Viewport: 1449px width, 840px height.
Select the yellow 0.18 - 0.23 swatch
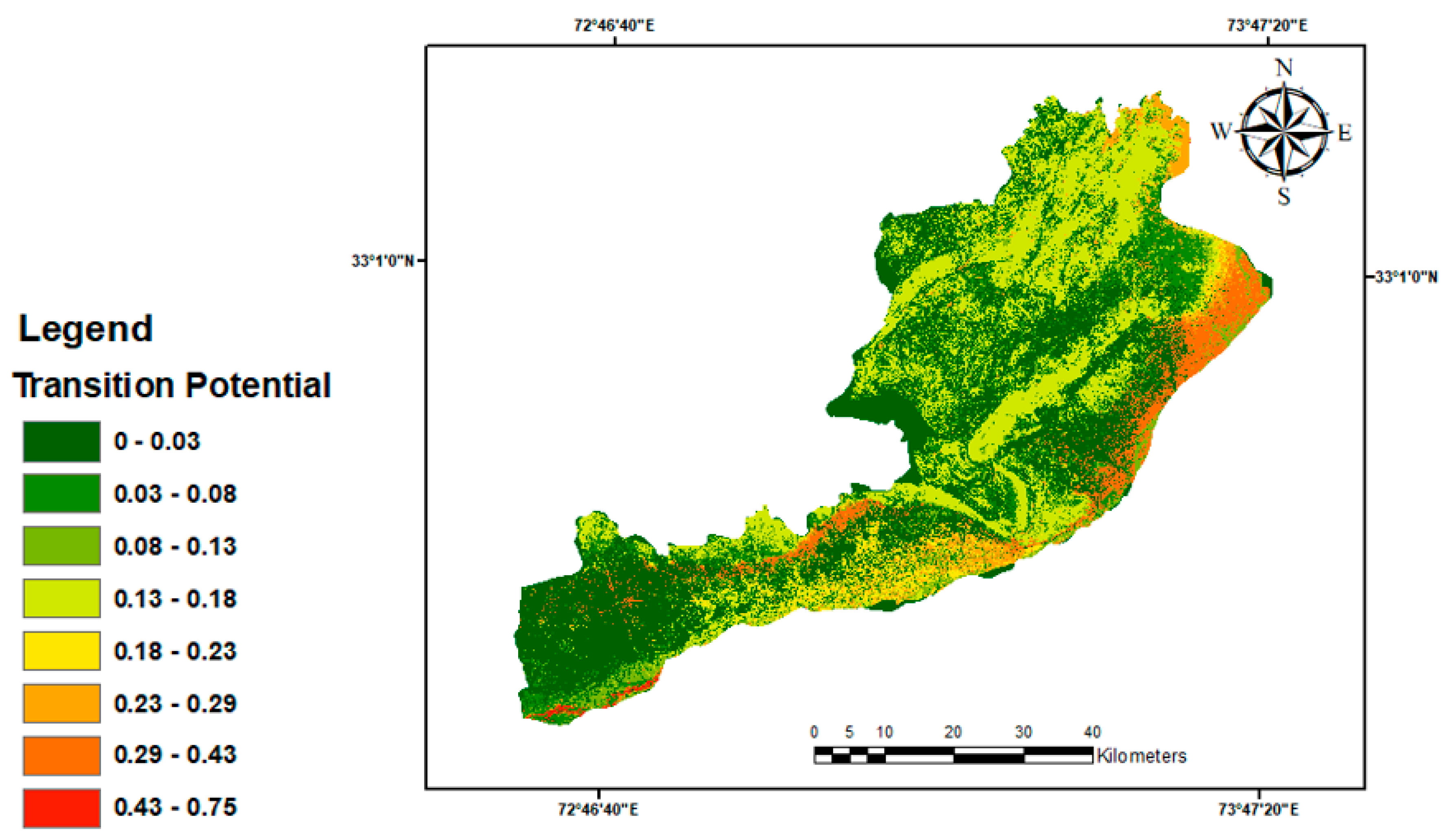(62, 651)
